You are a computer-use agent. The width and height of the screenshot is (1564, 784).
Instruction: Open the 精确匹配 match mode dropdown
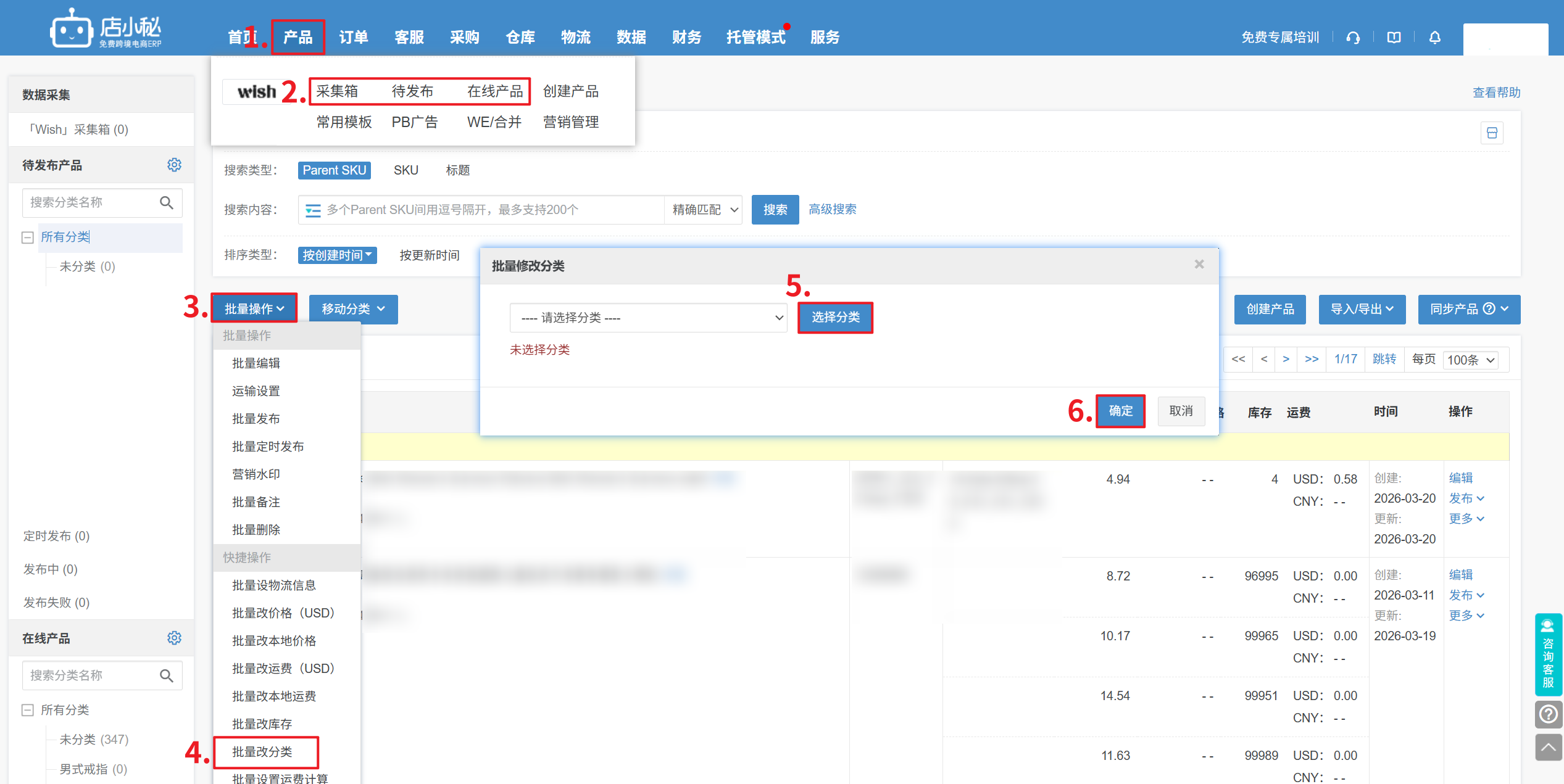704,210
